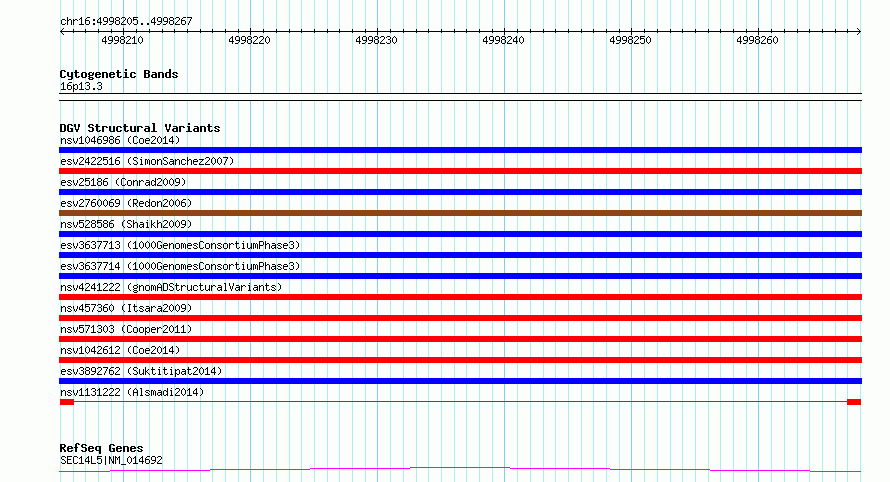Click ruler position 4998210
This screenshot has width=890, height=482.
pyautogui.click(x=123, y=40)
